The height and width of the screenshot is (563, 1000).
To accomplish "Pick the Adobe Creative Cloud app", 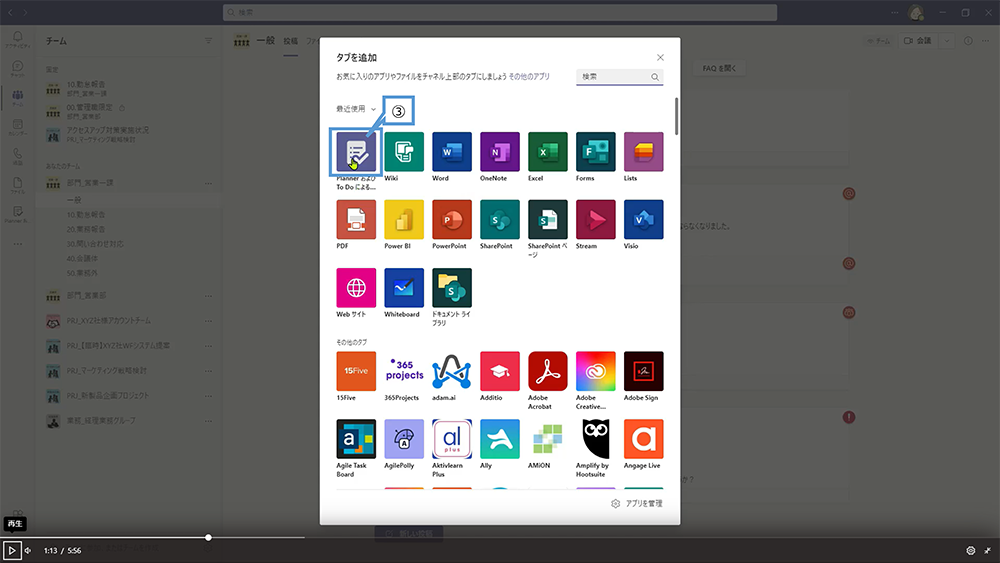I will pos(595,371).
